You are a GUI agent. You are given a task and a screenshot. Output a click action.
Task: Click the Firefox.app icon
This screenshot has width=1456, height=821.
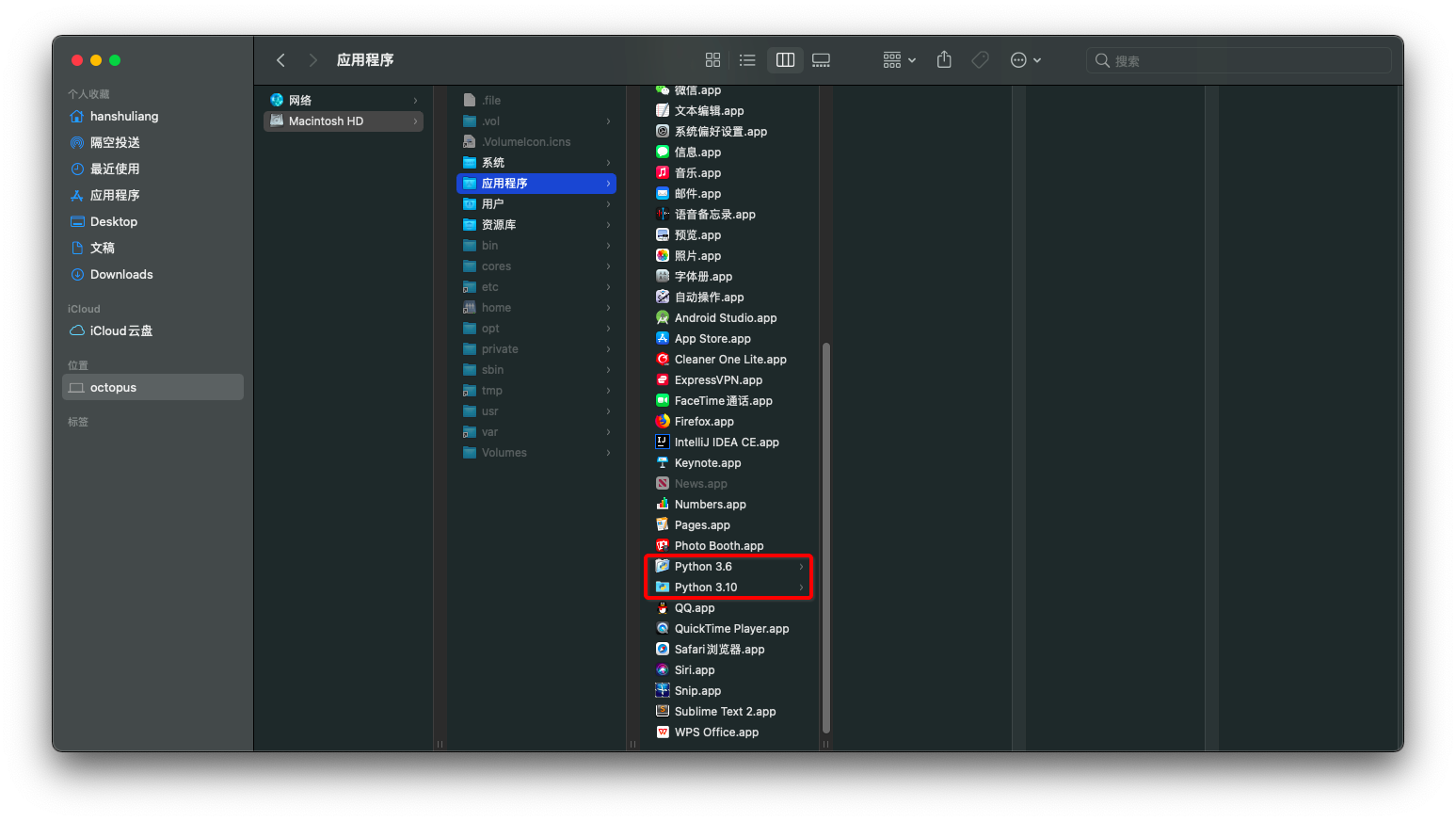point(663,422)
